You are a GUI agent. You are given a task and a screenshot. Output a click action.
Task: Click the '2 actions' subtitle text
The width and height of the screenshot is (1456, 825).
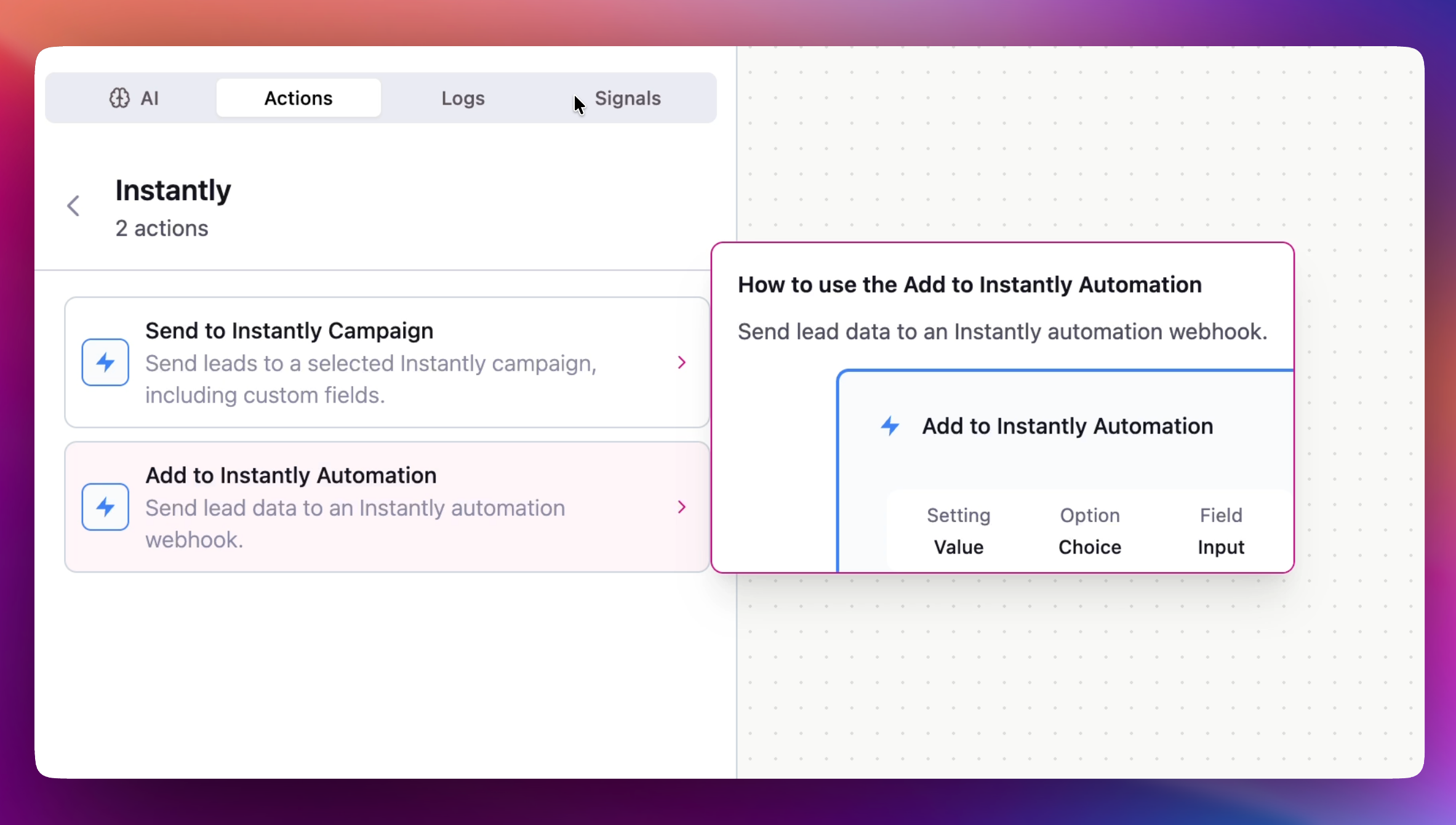click(162, 228)
